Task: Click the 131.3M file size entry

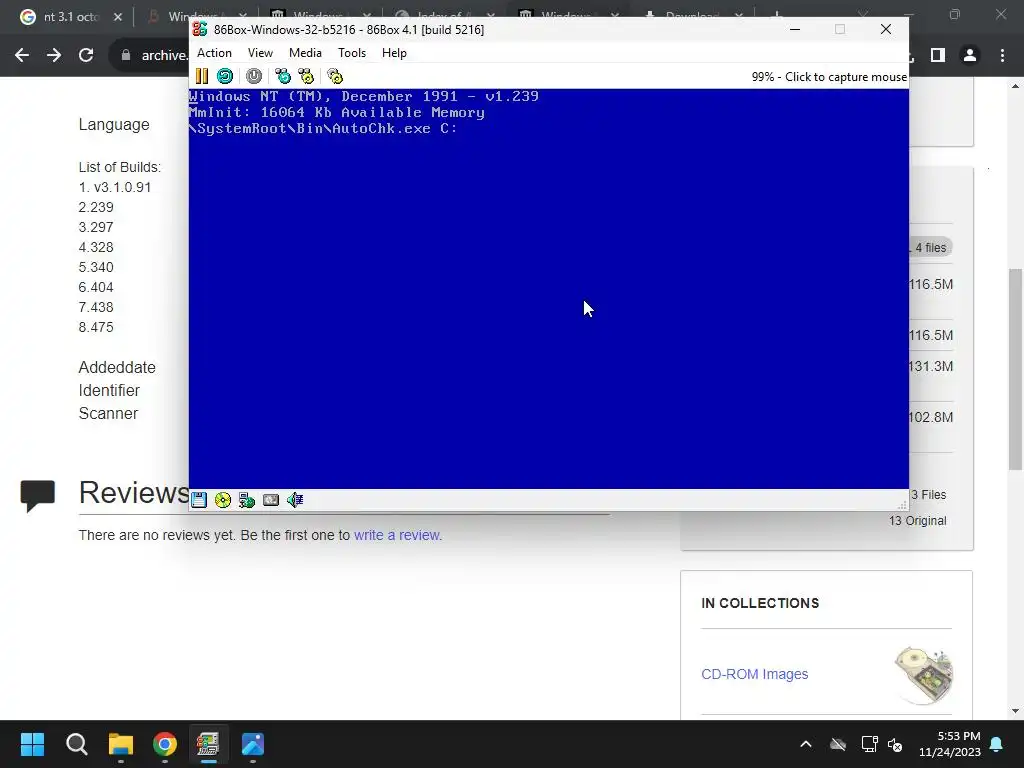Action: pyautogui.click(x=931, y=366)
